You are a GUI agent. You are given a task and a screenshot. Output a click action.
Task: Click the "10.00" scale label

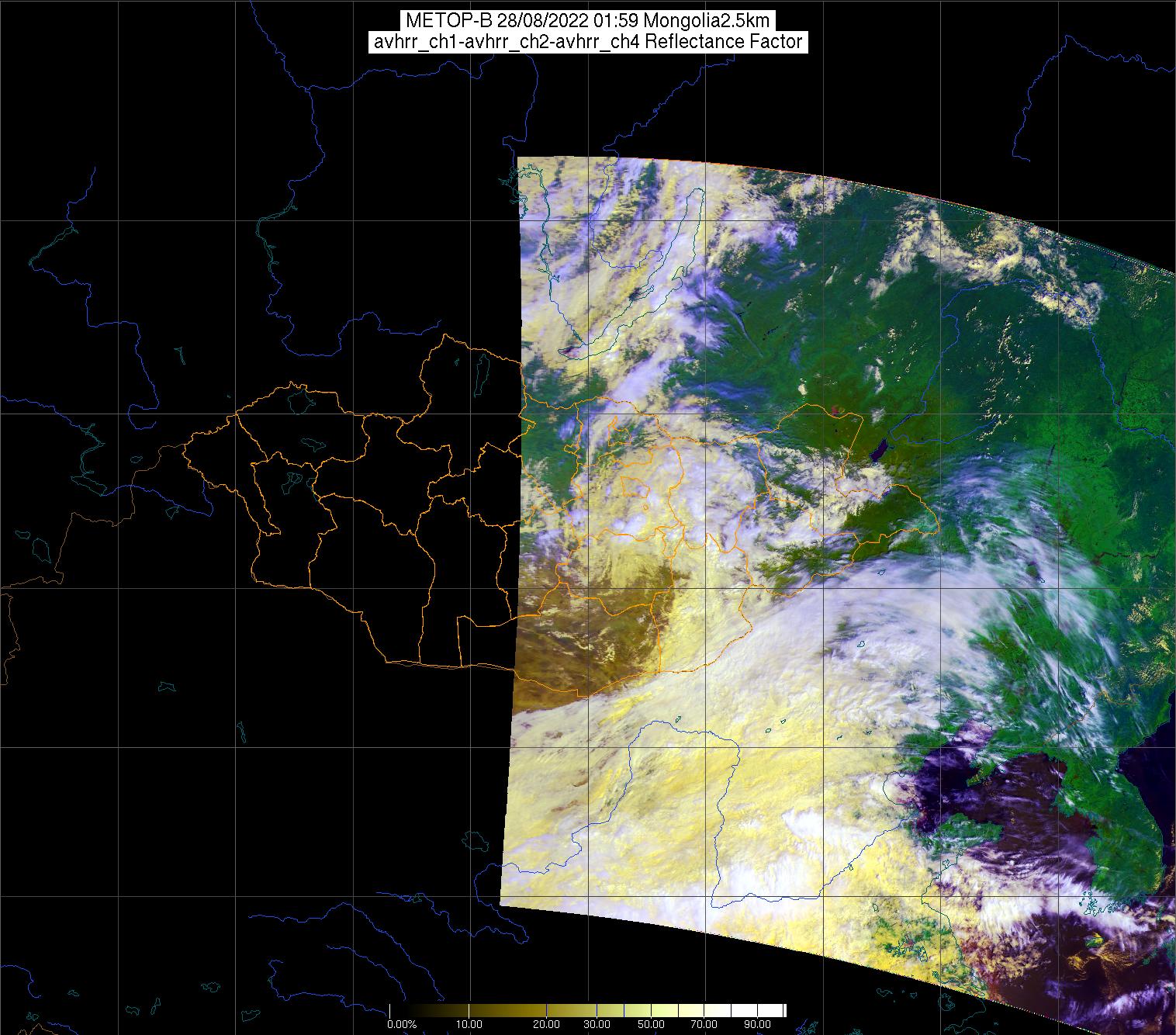coord(469,1025)
